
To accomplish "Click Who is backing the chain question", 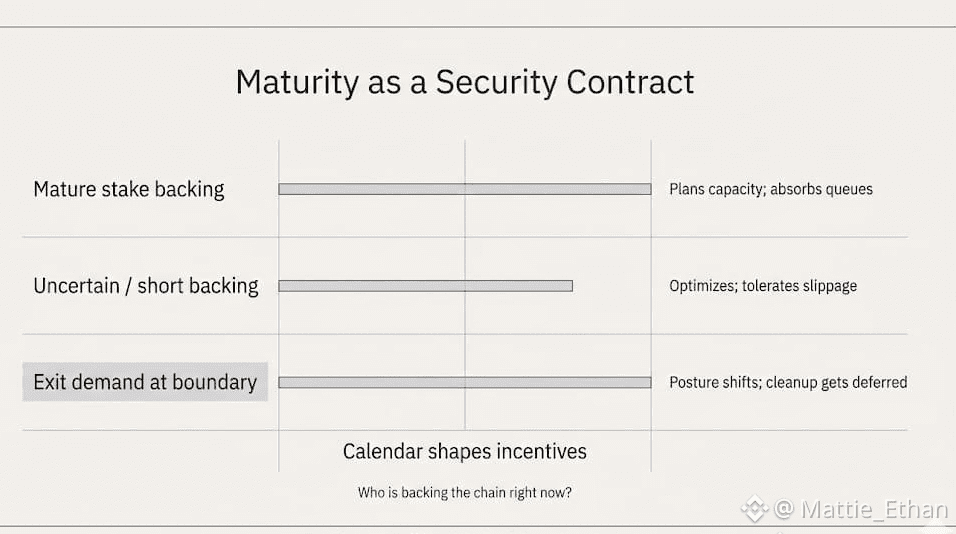I will (x=465, y=493).
